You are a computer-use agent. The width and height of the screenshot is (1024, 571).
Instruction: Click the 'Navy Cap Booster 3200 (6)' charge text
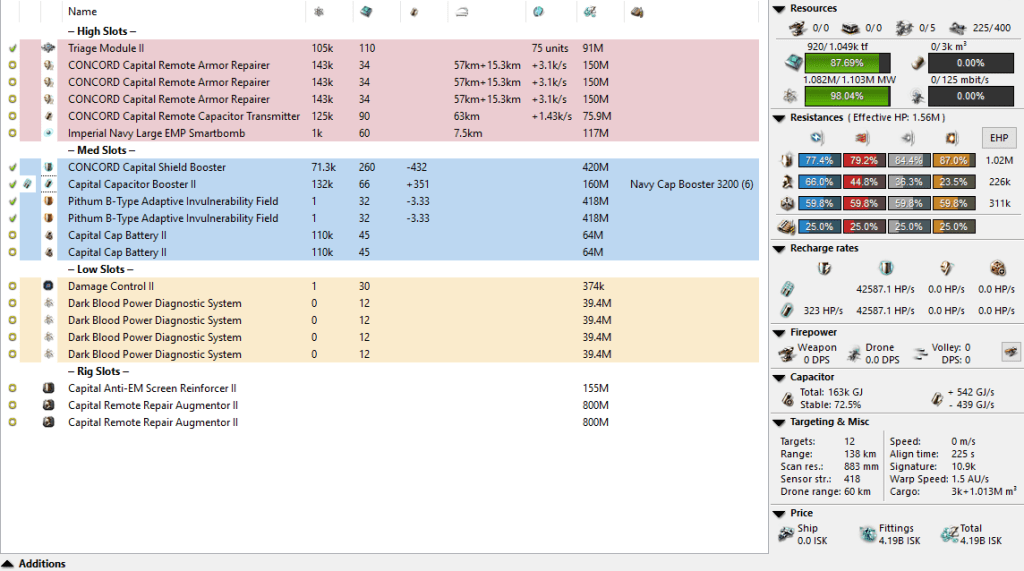click(x=692, y=184)
